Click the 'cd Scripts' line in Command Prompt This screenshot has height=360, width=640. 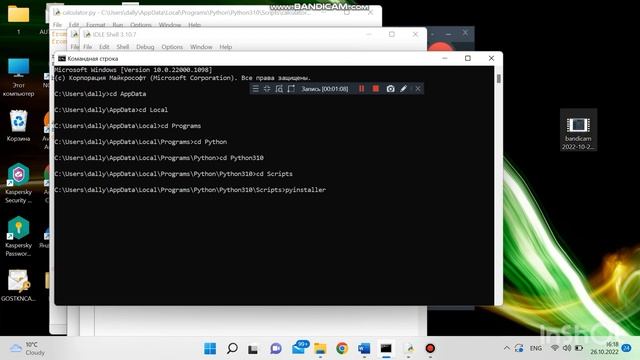[173, 174]
